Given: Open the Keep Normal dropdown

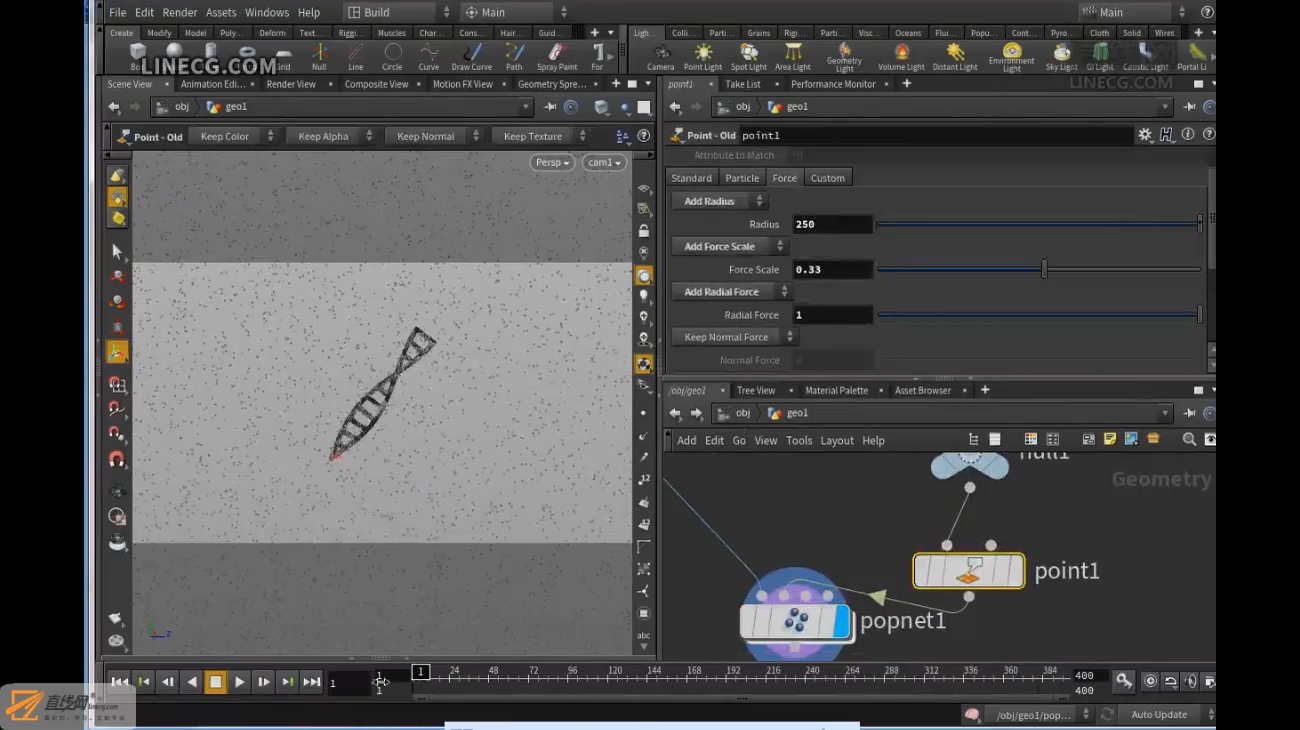Looking at the screenshot, I should pos(435,136).
